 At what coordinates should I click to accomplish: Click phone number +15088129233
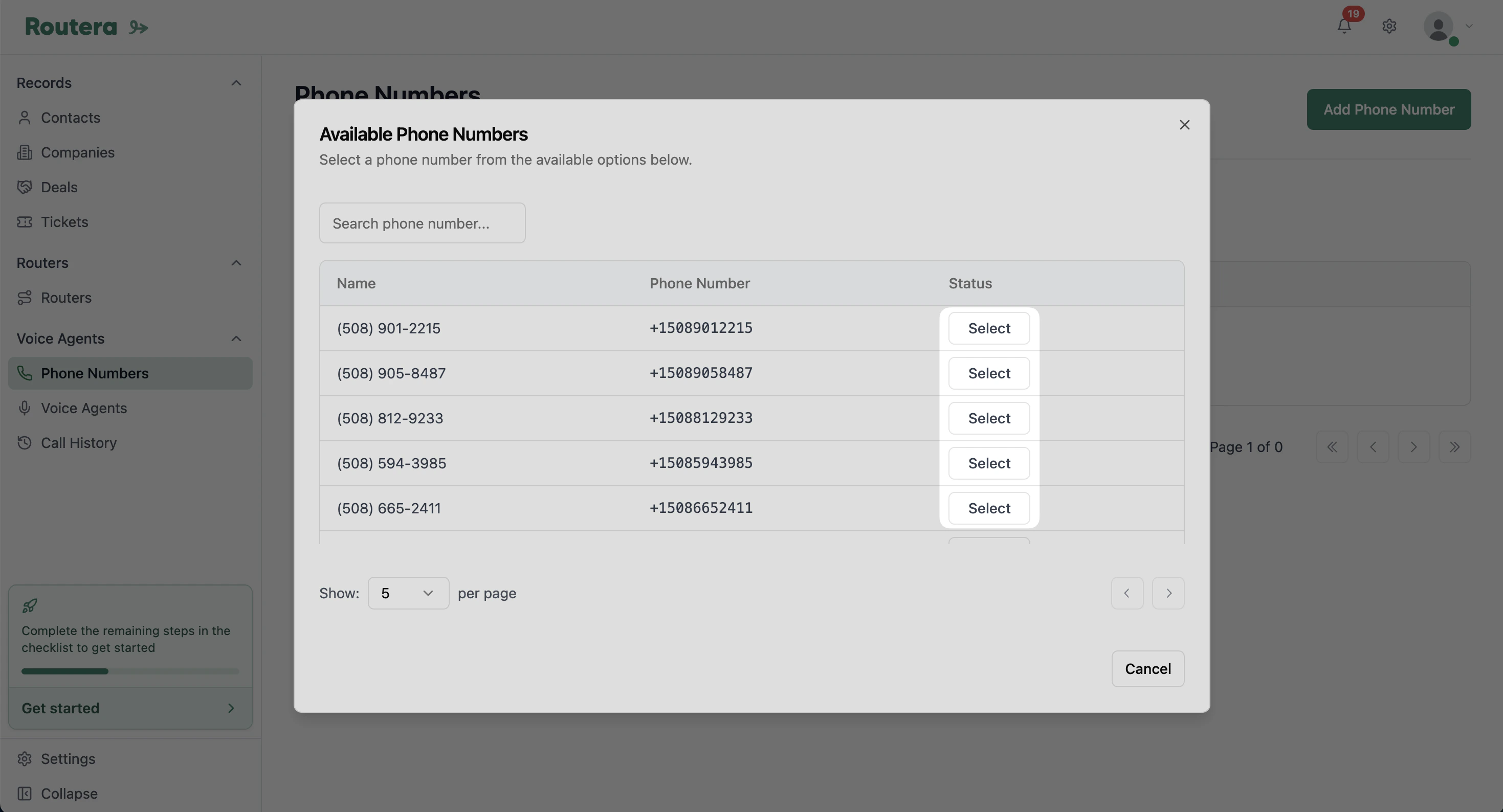pos(701,418)
